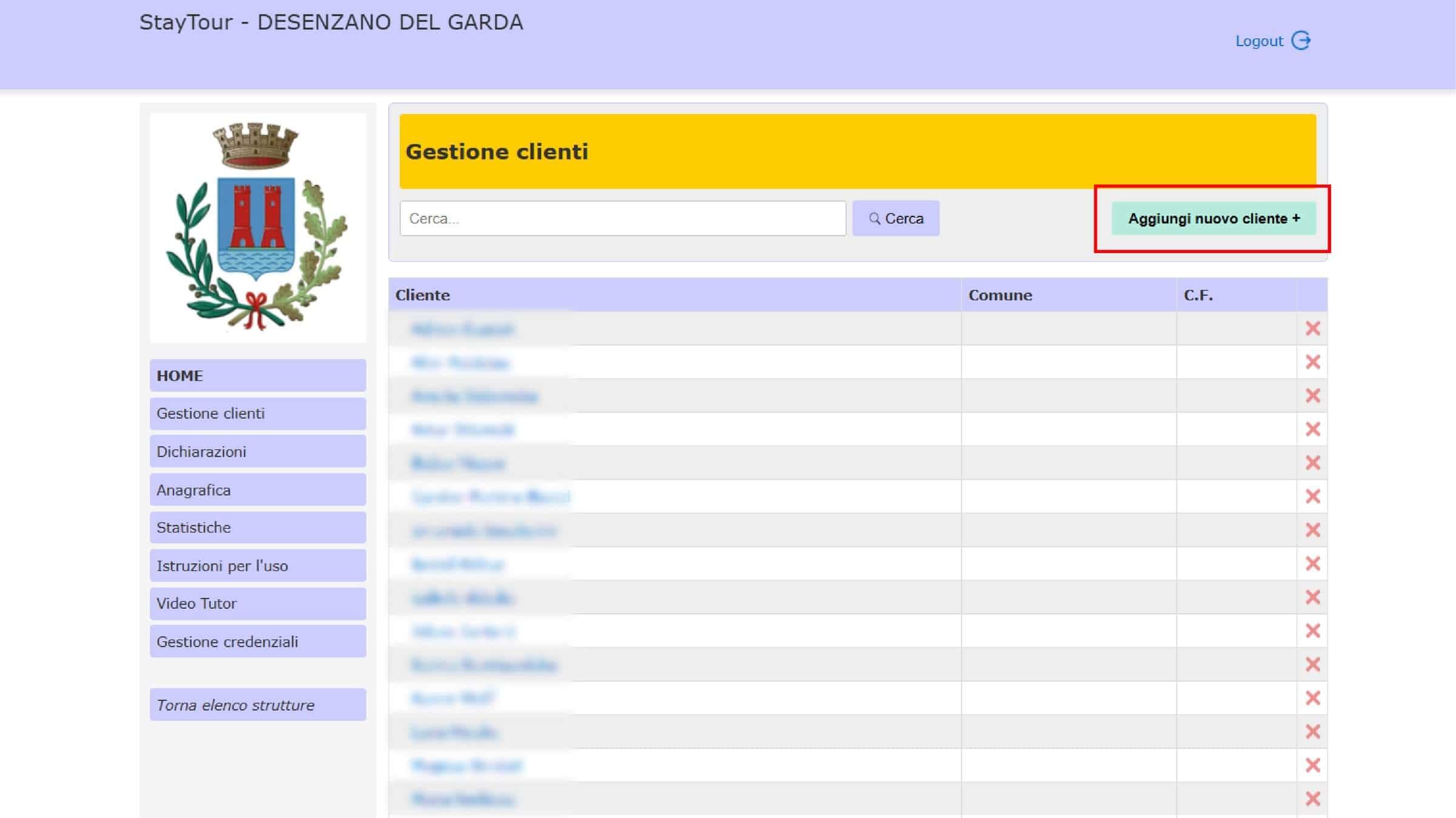Return via Torna elenco strutture
Viewport: 1456px width, 818px height.
pyautogui.click(x=258, y=705)
